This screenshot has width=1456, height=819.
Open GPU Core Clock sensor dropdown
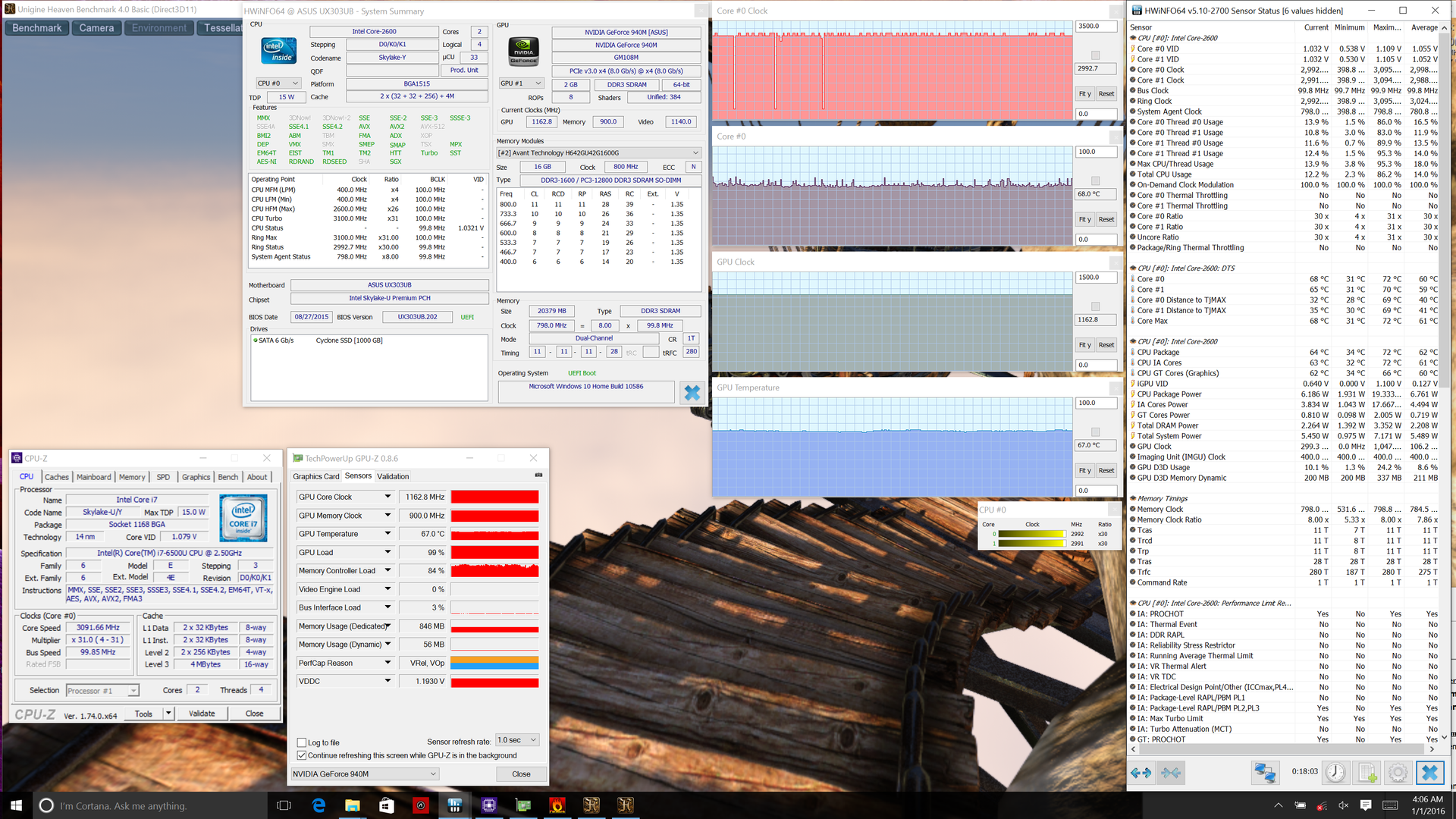click(x=388, y=497)
